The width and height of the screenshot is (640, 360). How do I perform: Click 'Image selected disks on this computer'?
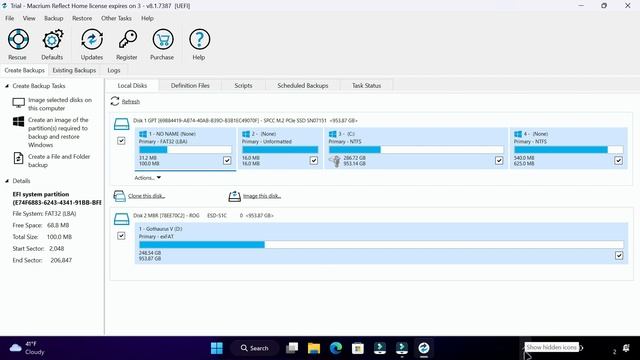tap(60, 104)
